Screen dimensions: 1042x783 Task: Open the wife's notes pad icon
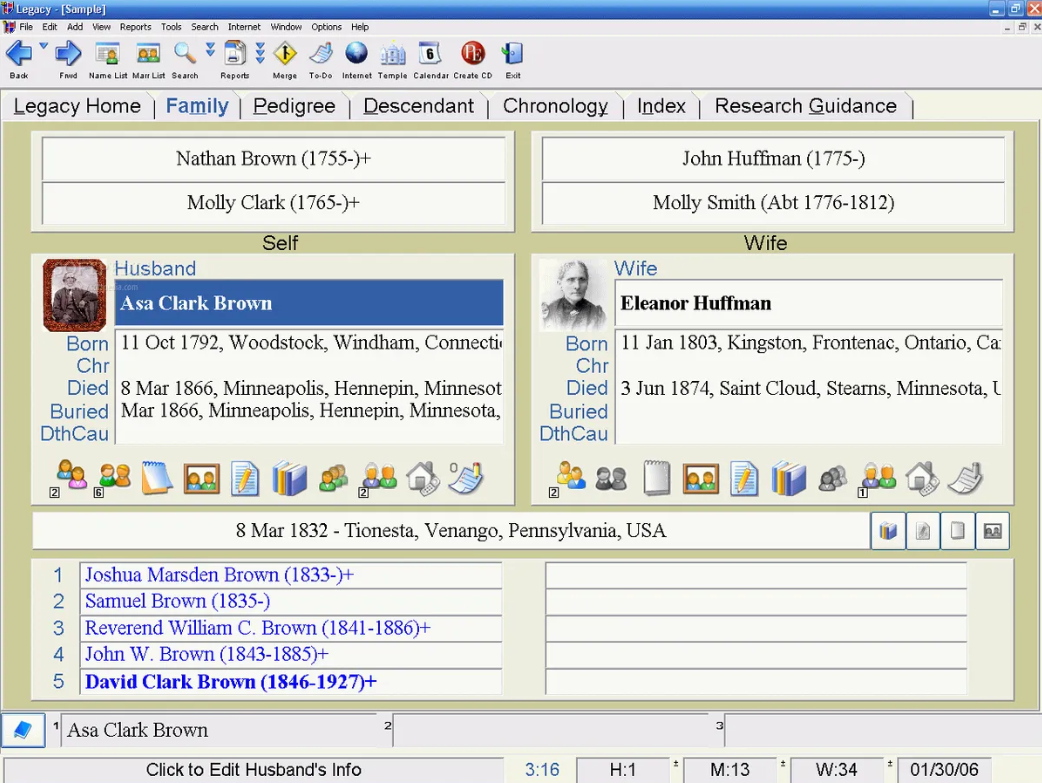[657, 477]
